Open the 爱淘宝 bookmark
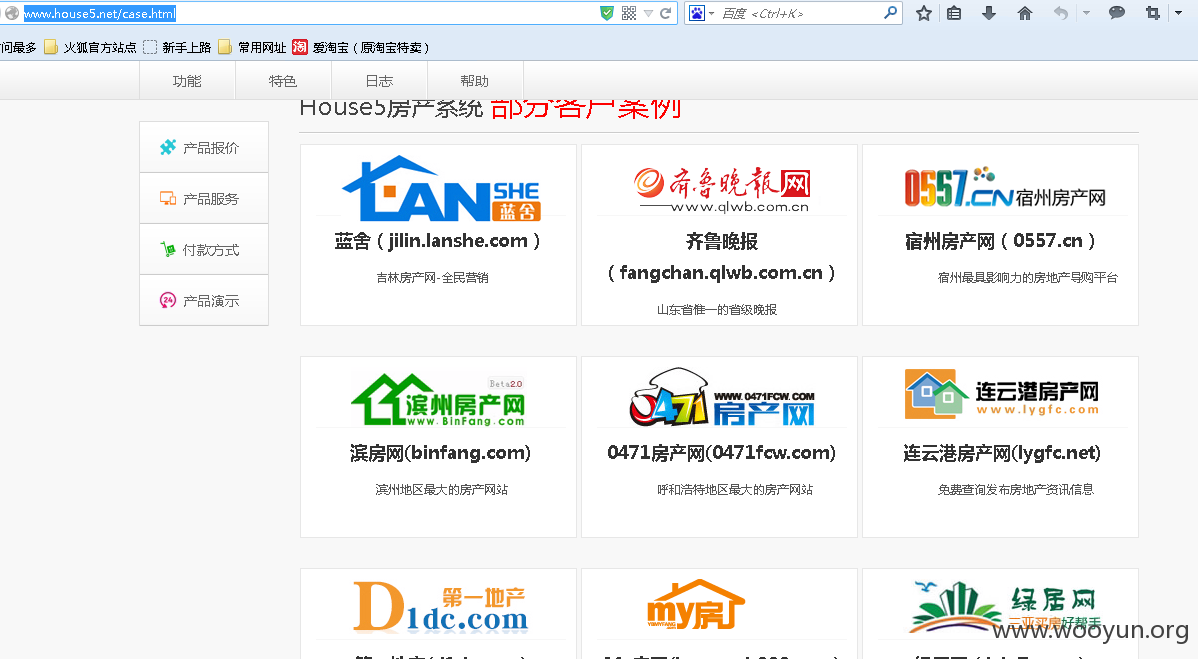Screen dimensions: 1198x659 [x=371, y=47]
